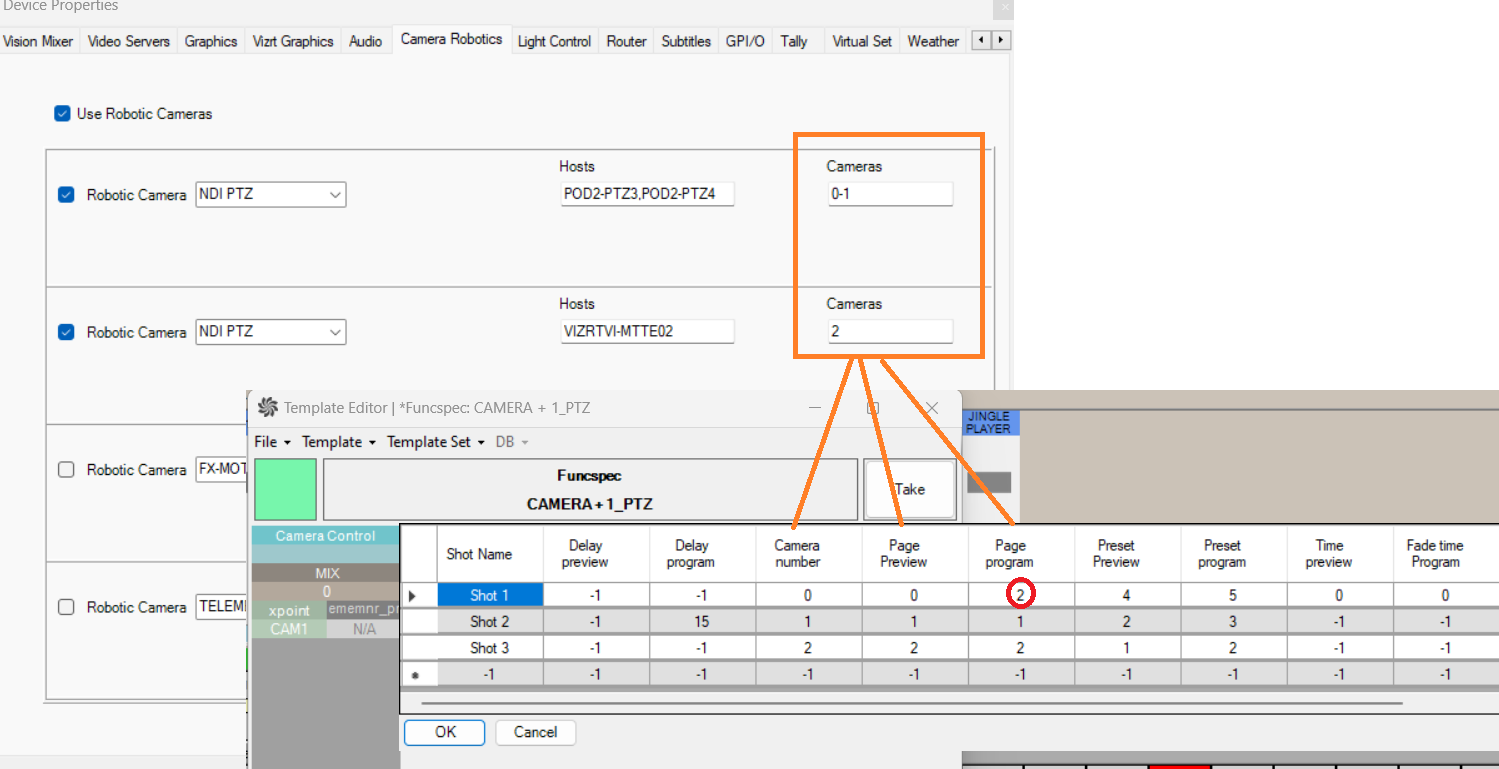
Task: Open the File menu in Template Editor
Action: coord(271,442)
